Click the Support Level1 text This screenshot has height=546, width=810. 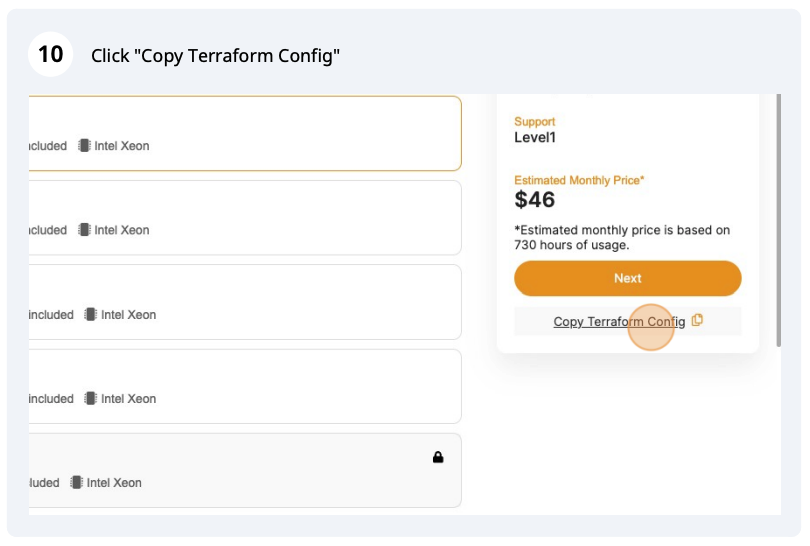click(535, 137)
